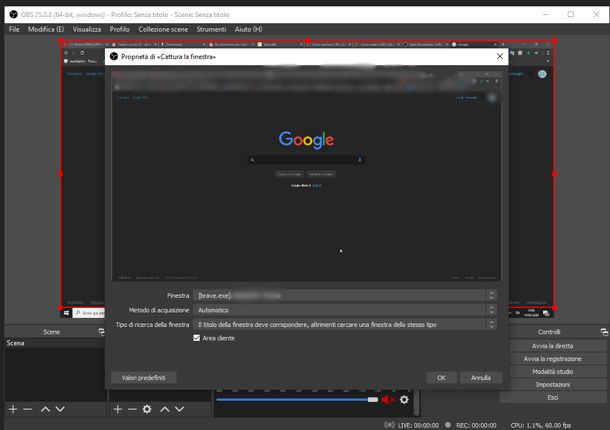Undock the Controlli panel with its header icon
The height and width of the screenshot is (430, 610).
(x=604, y=332)
